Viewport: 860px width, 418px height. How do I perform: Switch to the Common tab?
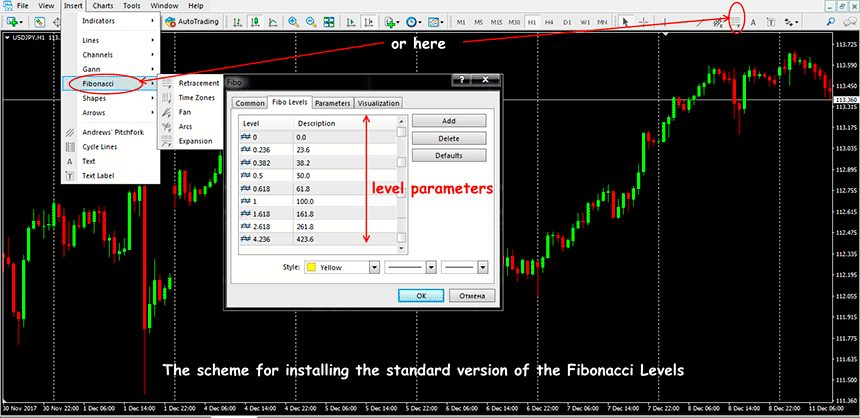tap(250, 103)
